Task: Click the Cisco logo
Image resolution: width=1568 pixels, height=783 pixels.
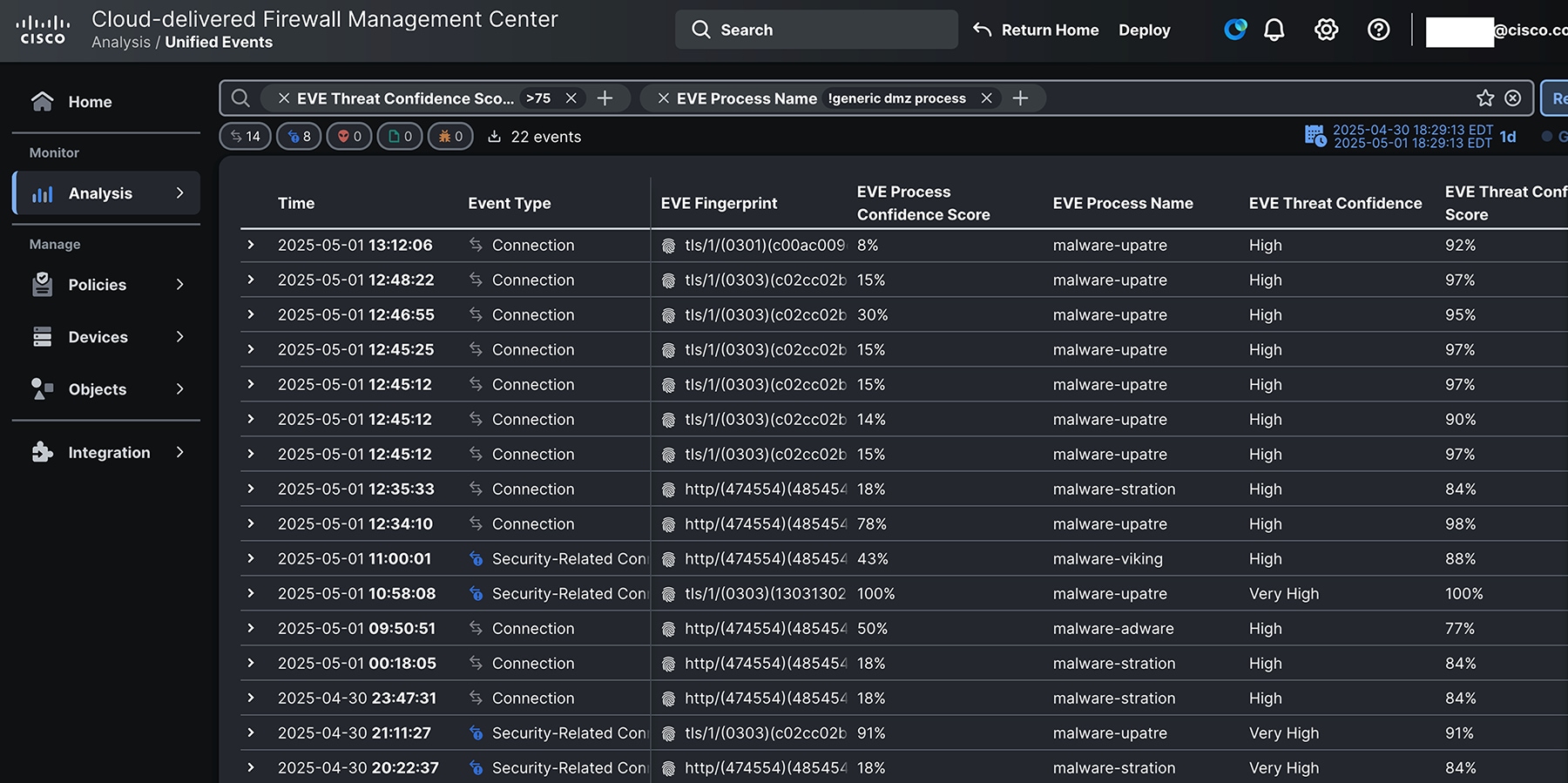Action: (x=43, y=30)
